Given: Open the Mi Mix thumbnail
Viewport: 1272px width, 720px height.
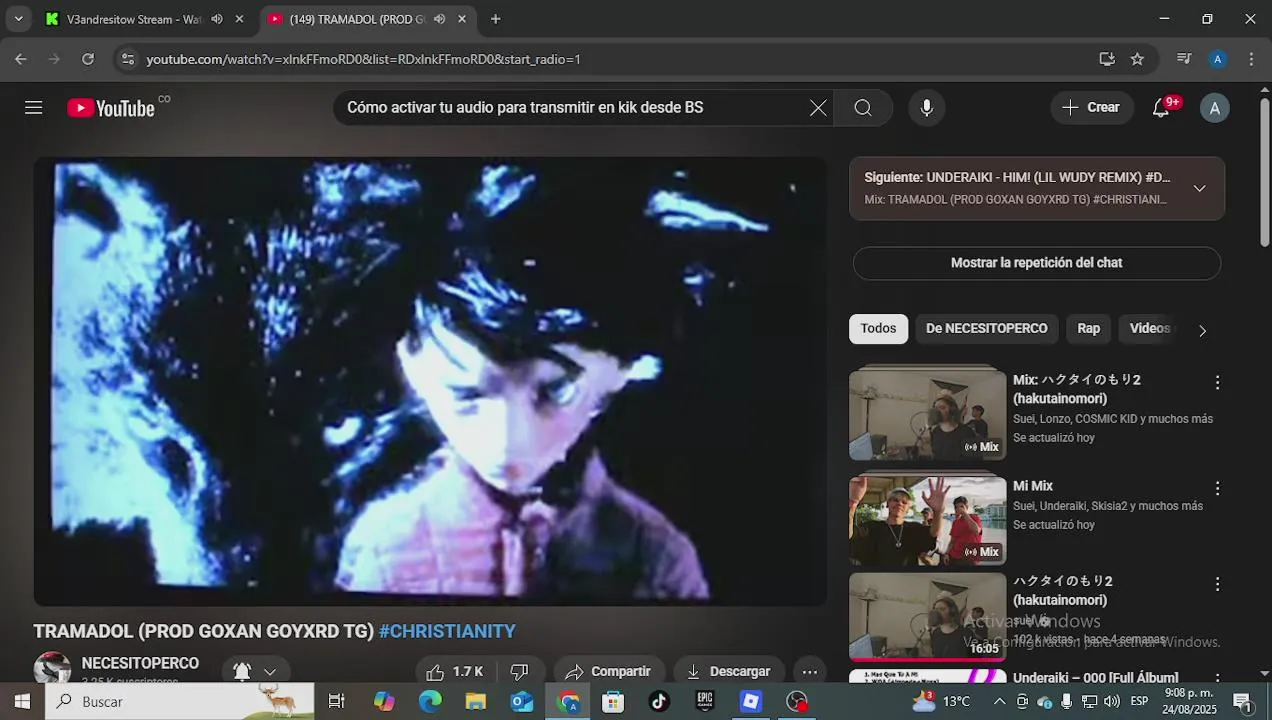Looking at the screenshot, I should coord(927,520).
